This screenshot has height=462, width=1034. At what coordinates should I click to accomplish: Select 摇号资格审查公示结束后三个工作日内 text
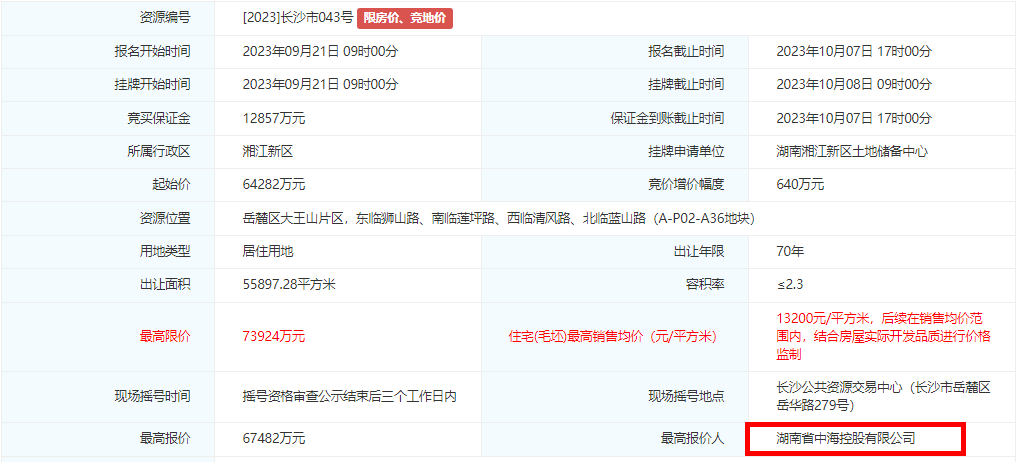tap(350, 397)
